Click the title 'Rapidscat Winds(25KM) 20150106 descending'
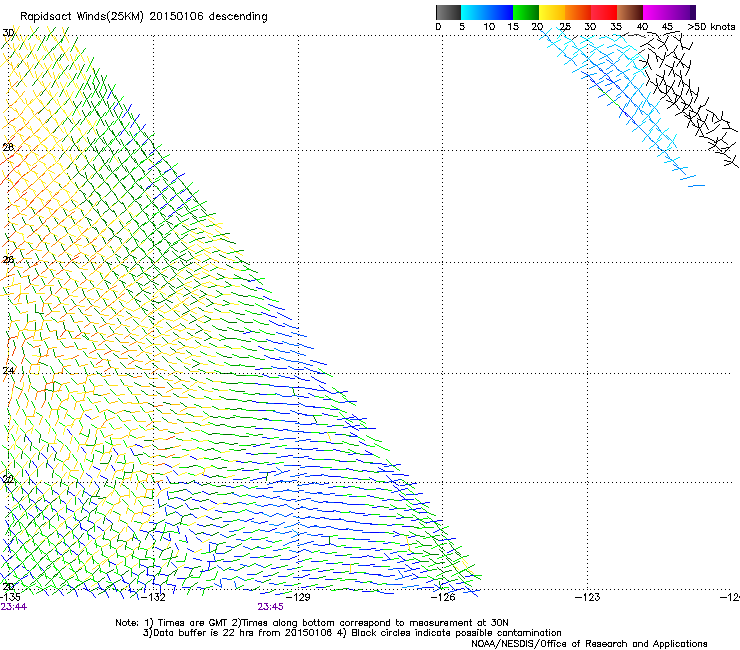Screen dimensions: 740x650 [x=143, y=17]
